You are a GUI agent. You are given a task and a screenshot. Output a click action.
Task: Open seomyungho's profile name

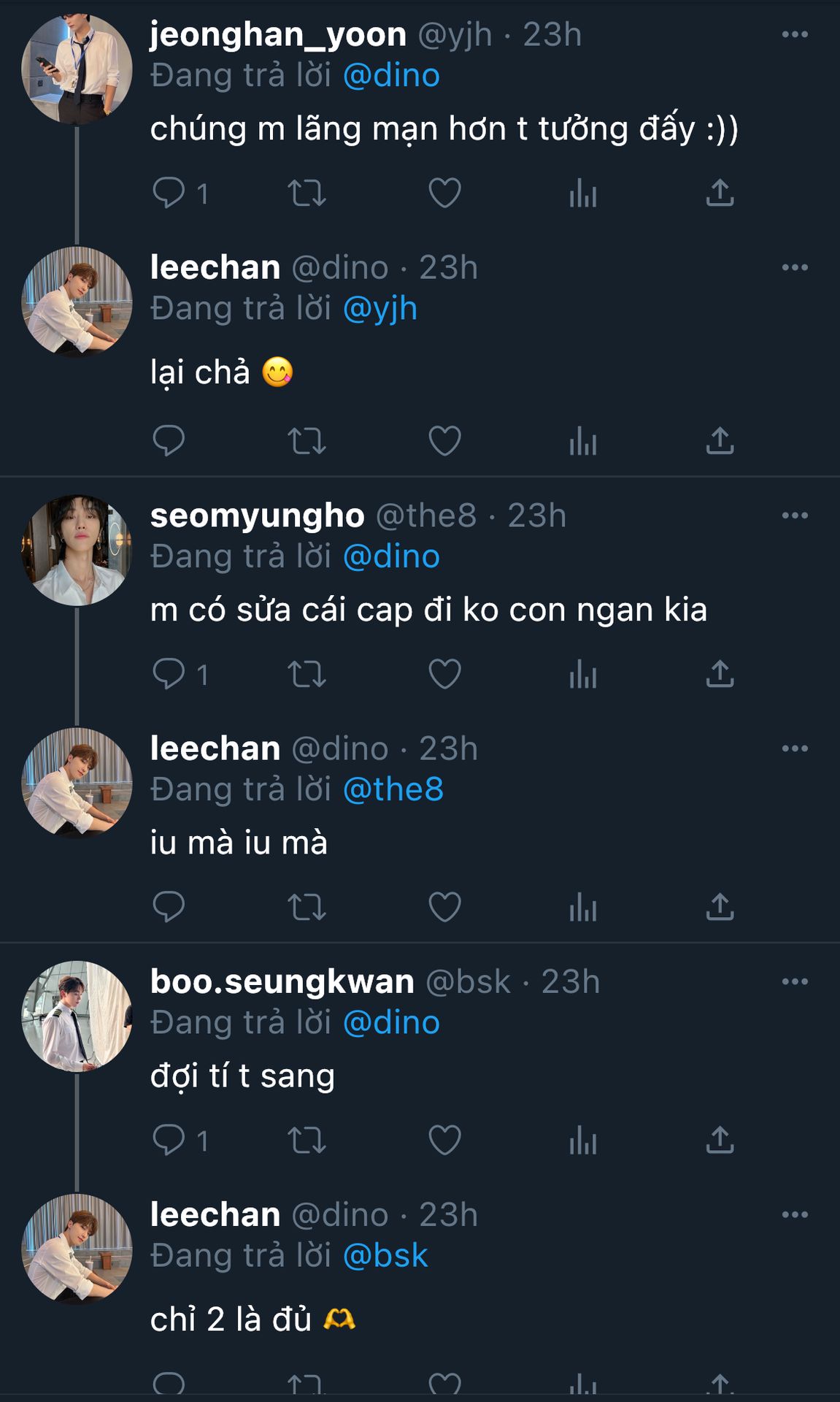(257, 516)
